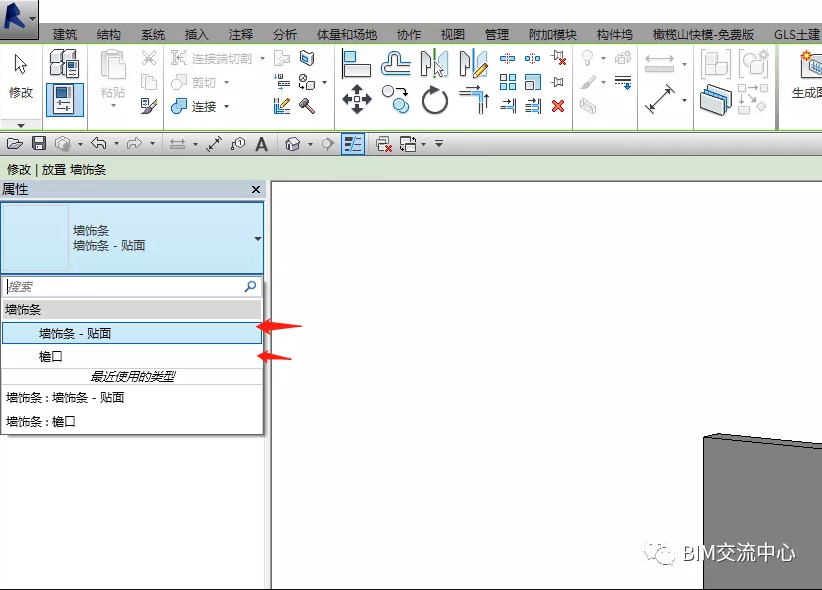The image size is (822, 590).
Task: Click Close Hidden Windows icon
Action: [384, 144]
